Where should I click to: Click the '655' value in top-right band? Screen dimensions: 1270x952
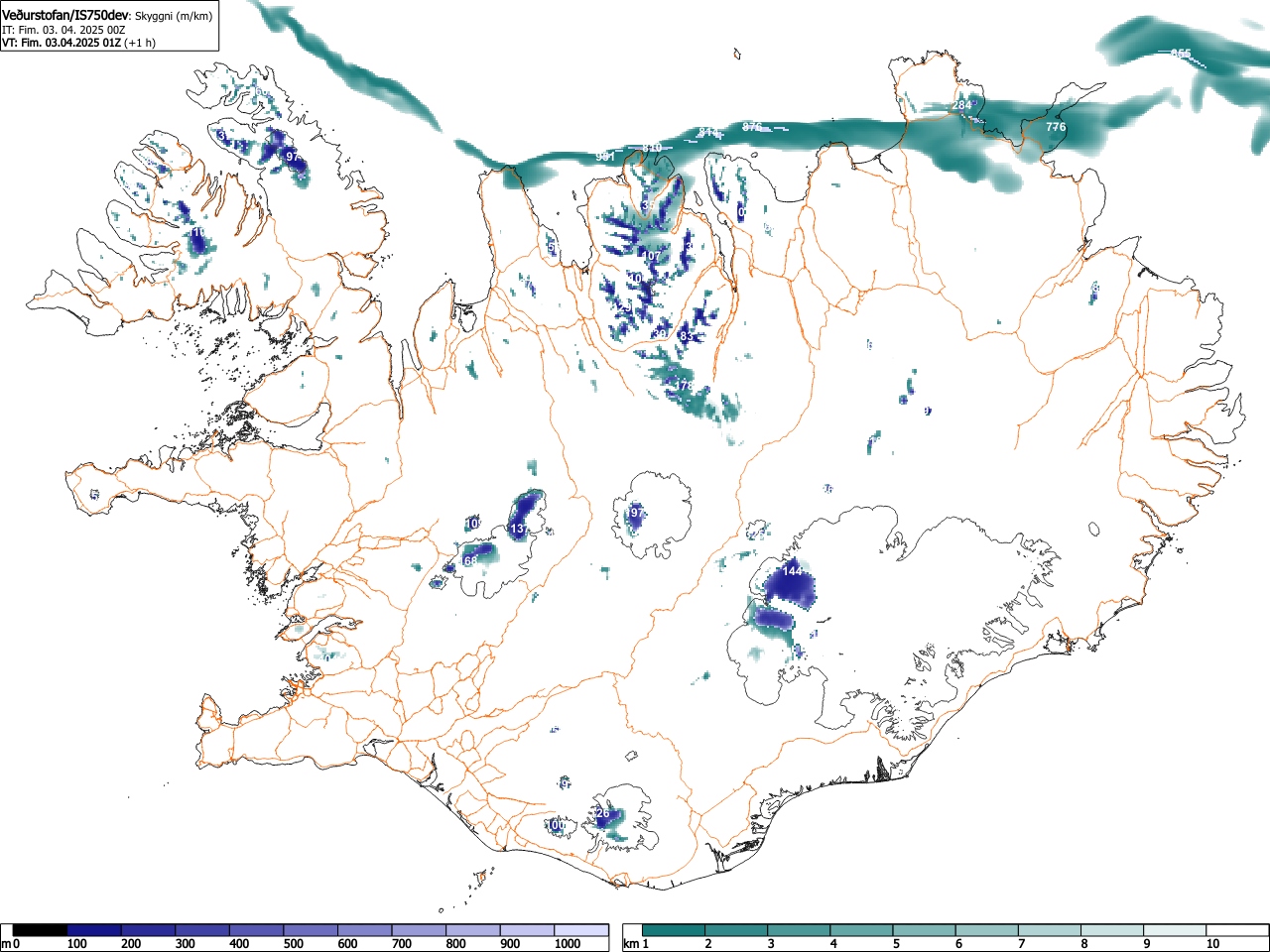click(x=1181, y=54)
